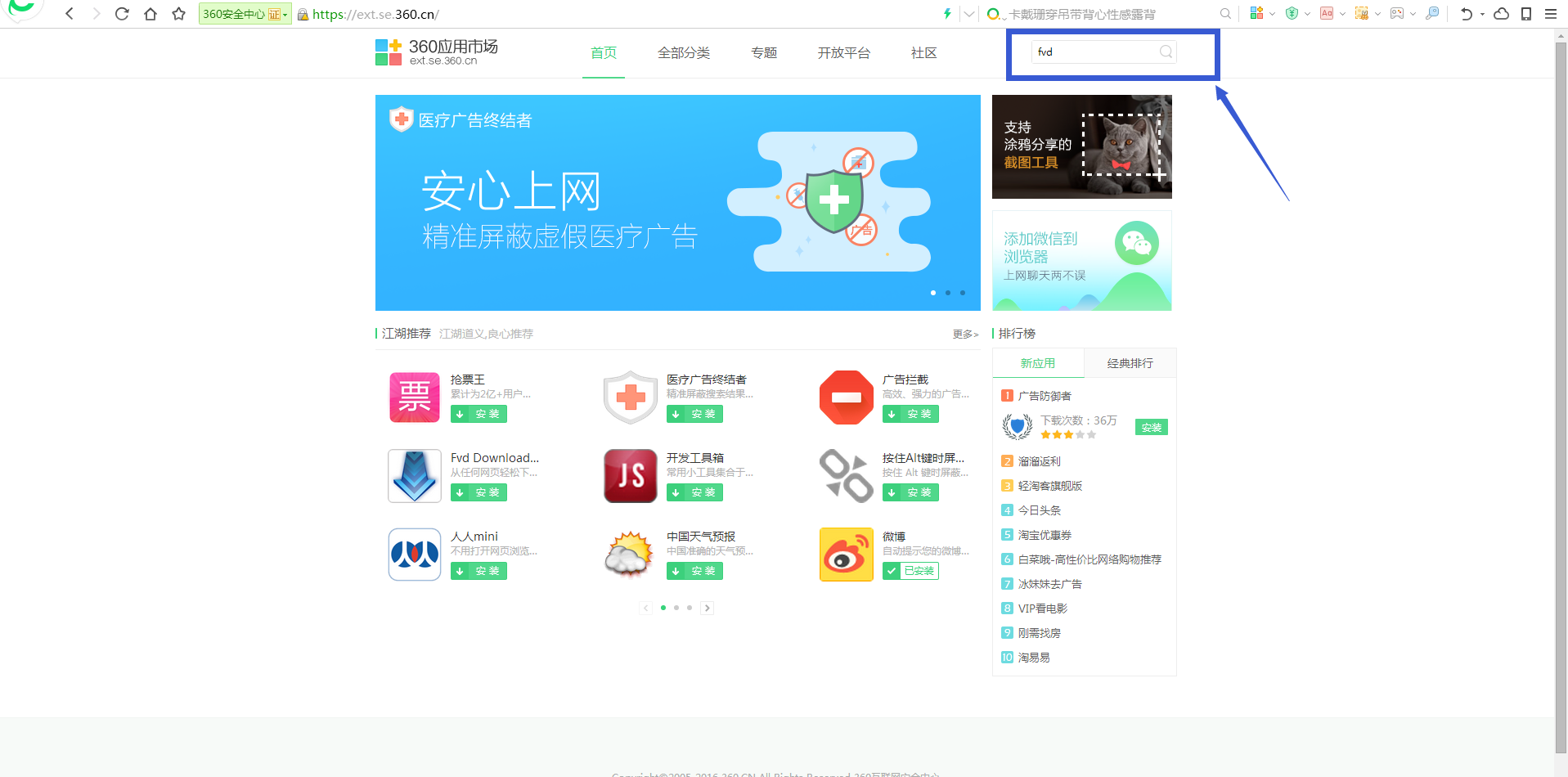Click the undo closed-tab arrow icon
The width and height of the screenshot is (1568, 777).
pos(1467,14)
